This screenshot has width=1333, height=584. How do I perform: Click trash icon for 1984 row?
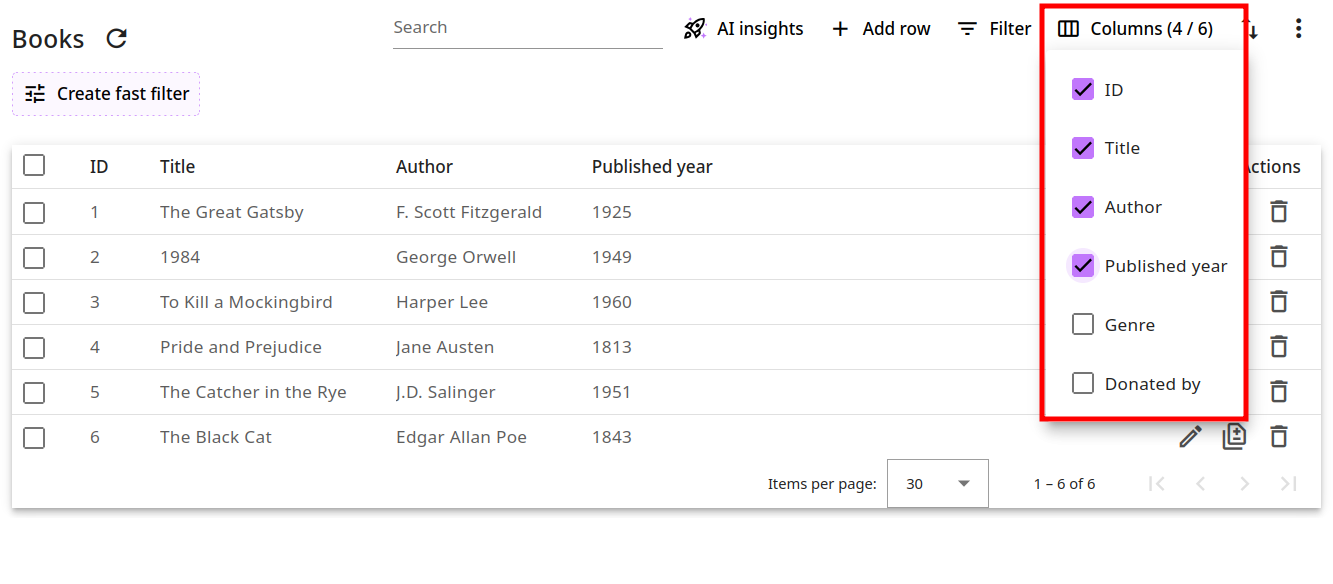1278,257
